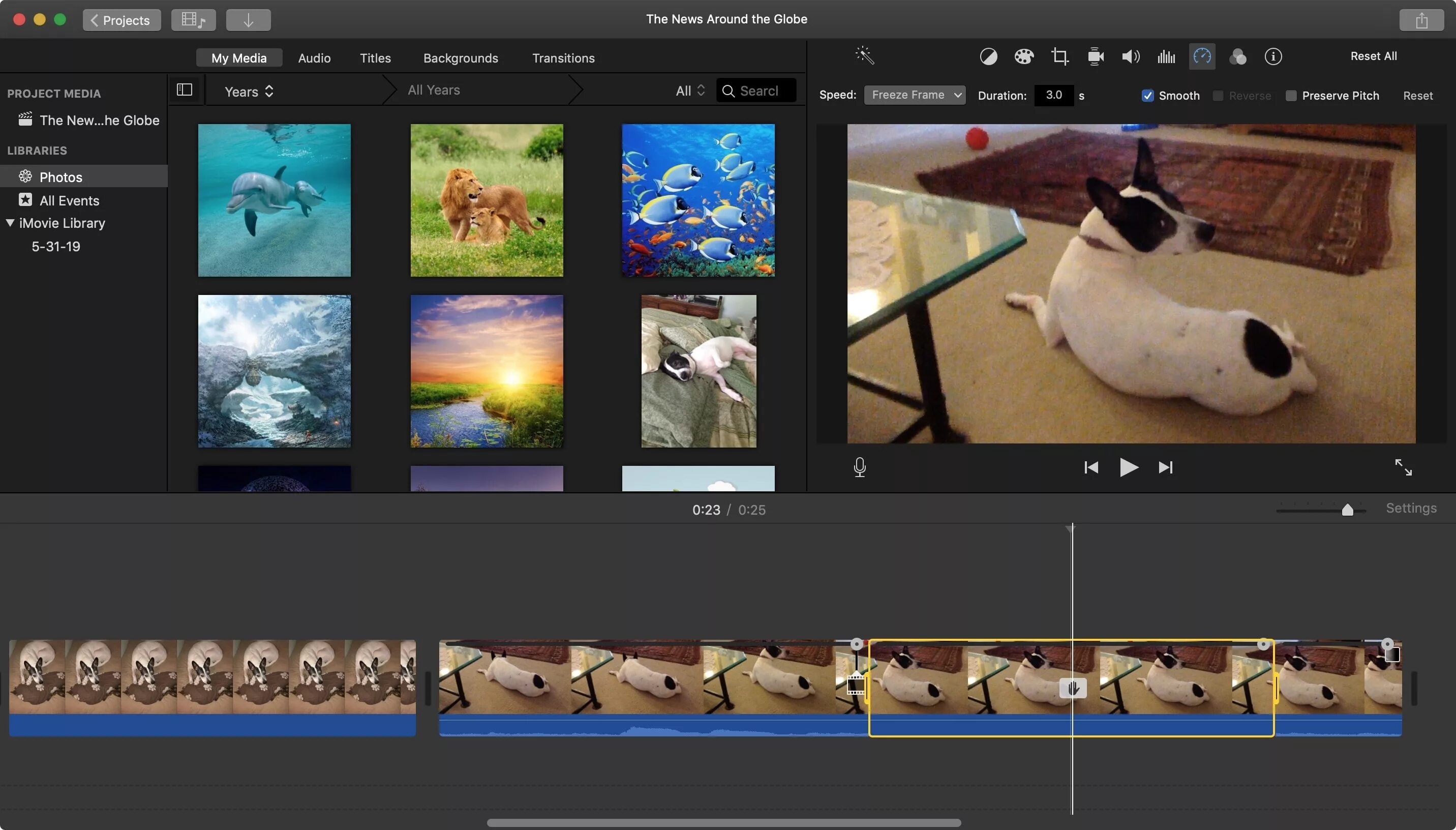Uncheck the Smooth checkbox
This screenshot has width=1456, height=830.
1148,96
